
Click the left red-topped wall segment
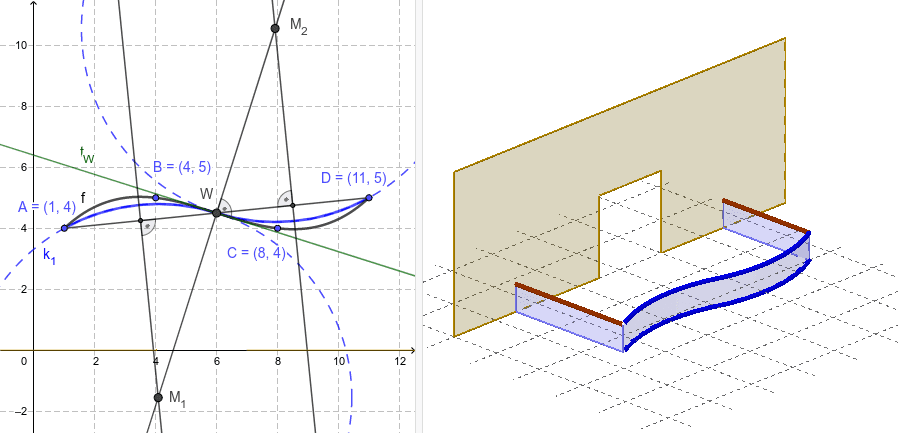click(x=568, y=316)
